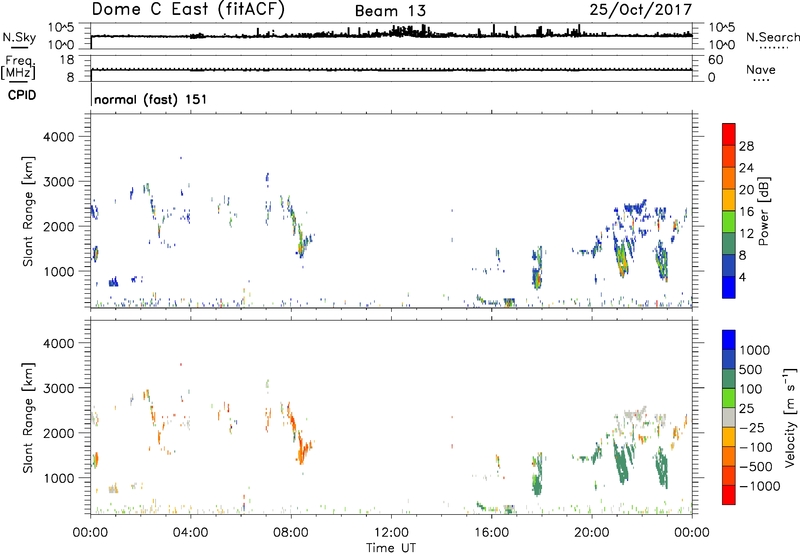This screenshot has height=554, width=800.
Task: Click the '500' label on the Velocity color bar
Action: click(751, 370)
